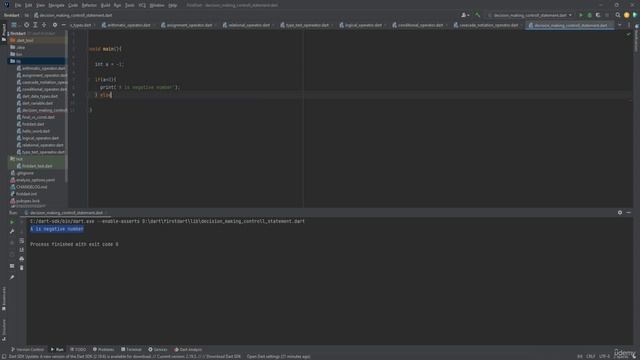Open the Refactor menu

pos(89,5)
